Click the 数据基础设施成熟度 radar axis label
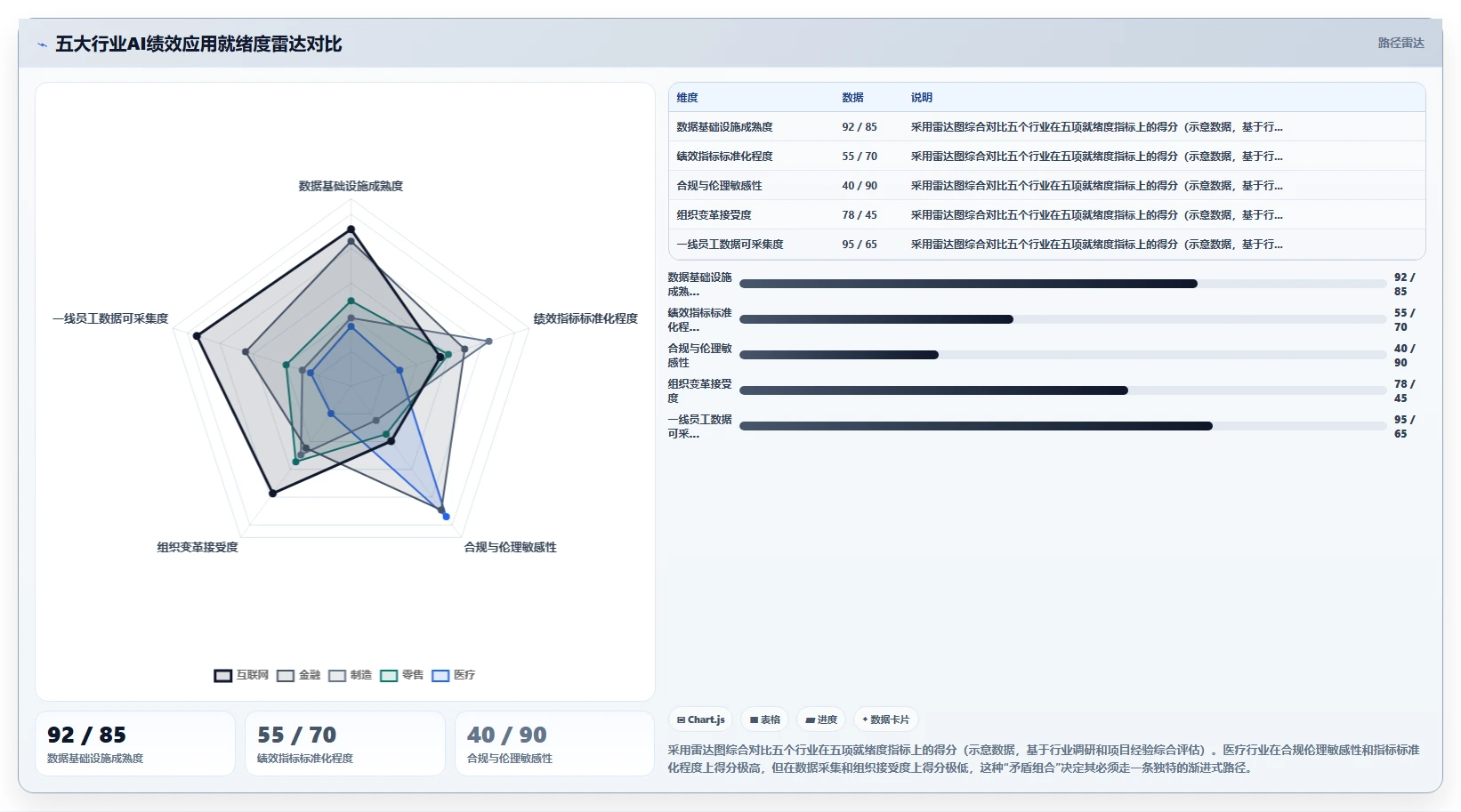Screen dimensions: 1461x812 point(351,186)
